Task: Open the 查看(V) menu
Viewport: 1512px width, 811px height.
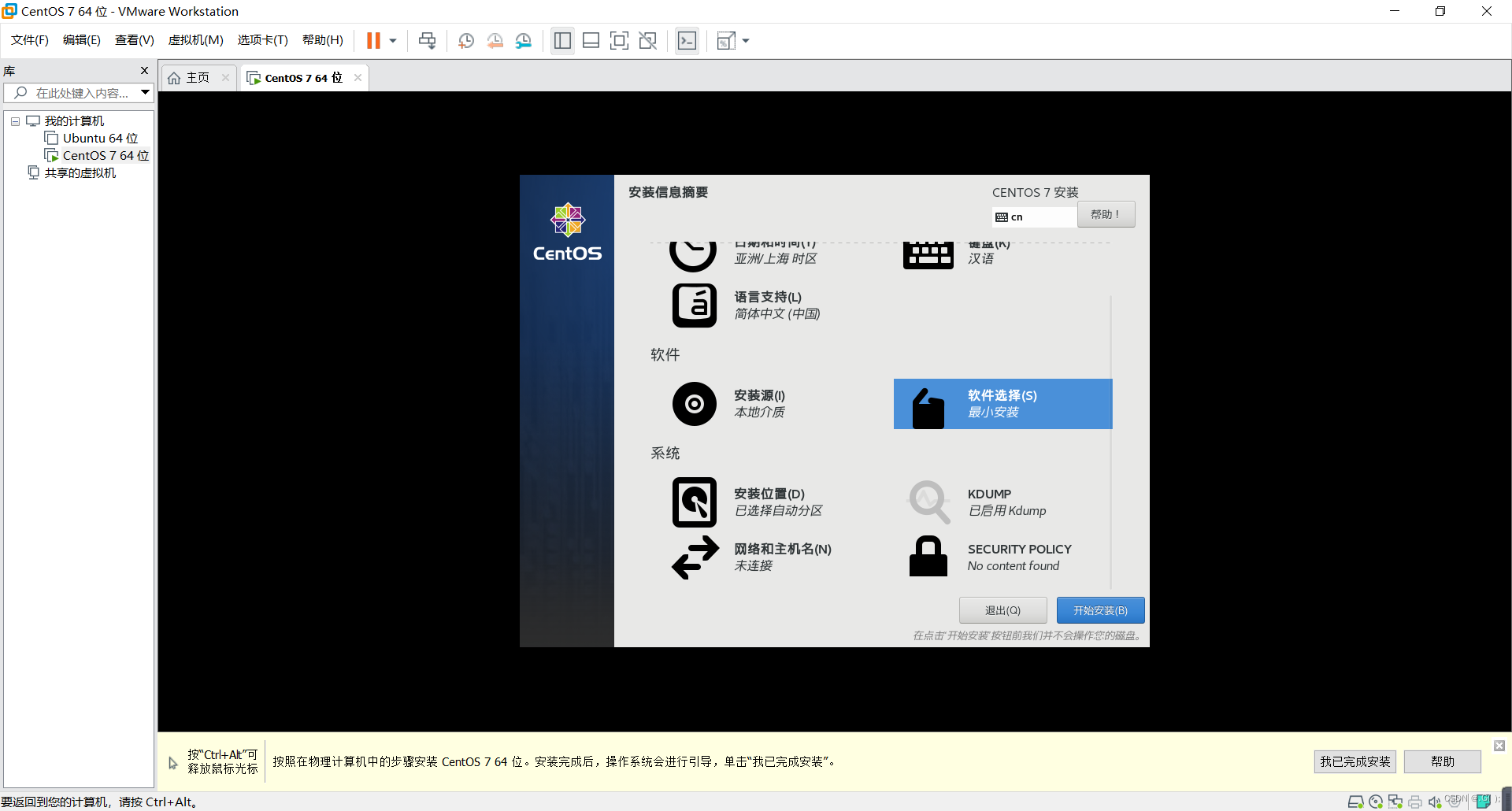Action: pos(135,40)
